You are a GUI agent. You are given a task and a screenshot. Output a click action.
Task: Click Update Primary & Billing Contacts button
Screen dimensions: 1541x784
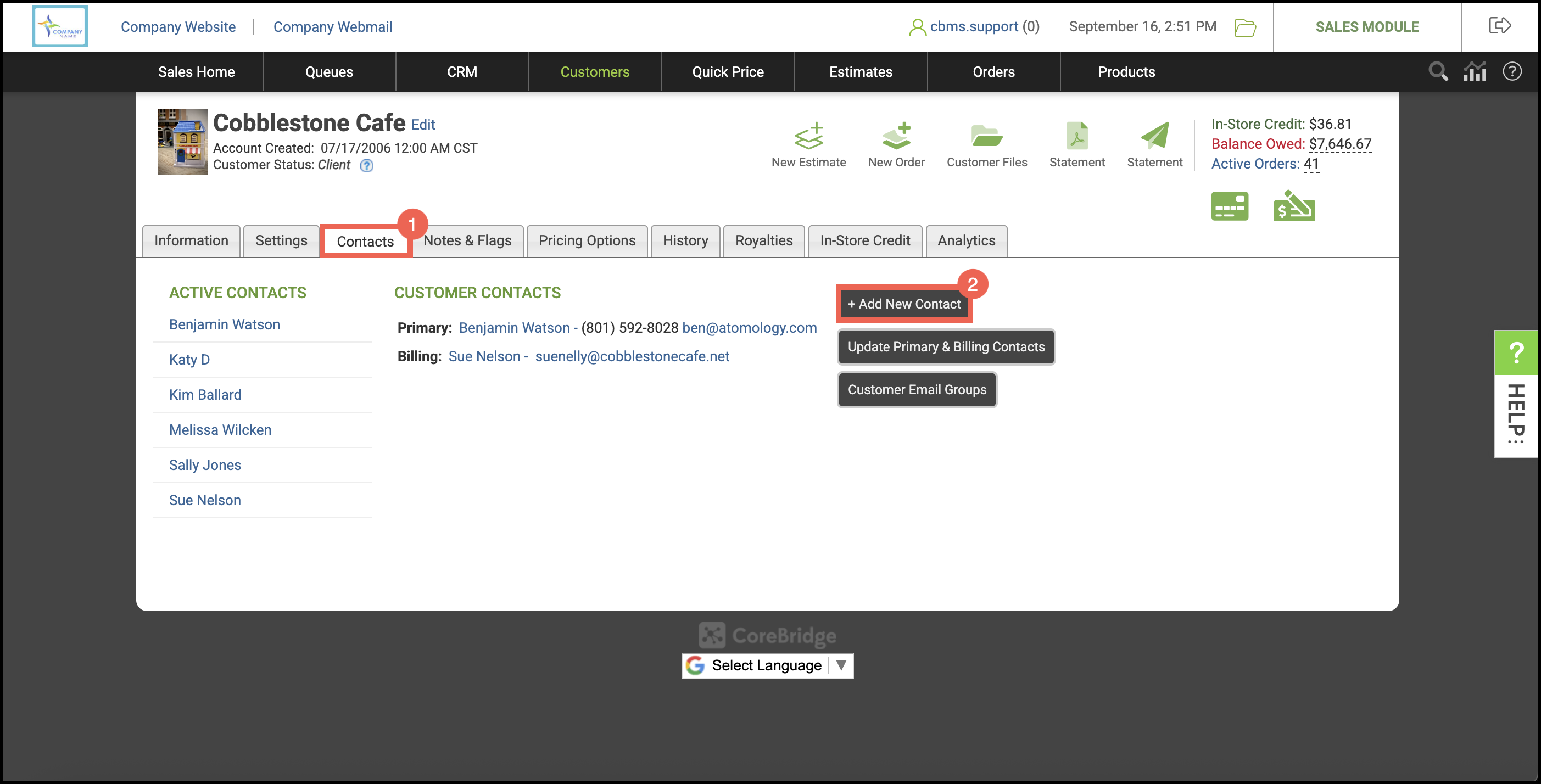[x=946, y=347]
